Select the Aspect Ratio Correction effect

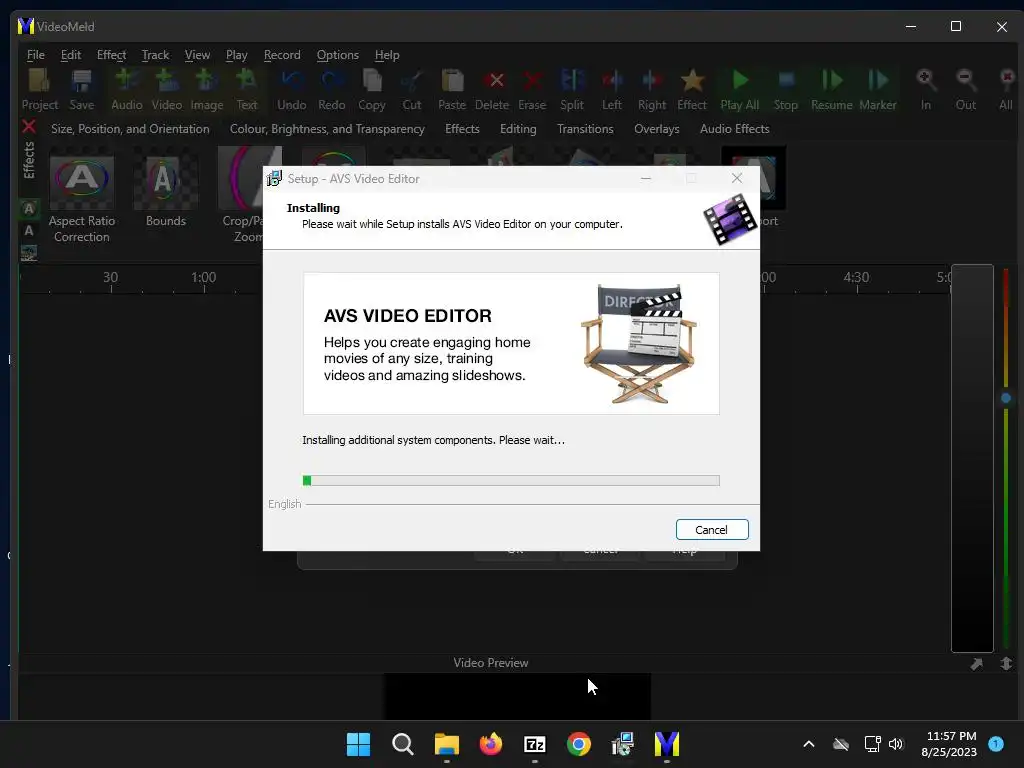(x=82, y=196)
